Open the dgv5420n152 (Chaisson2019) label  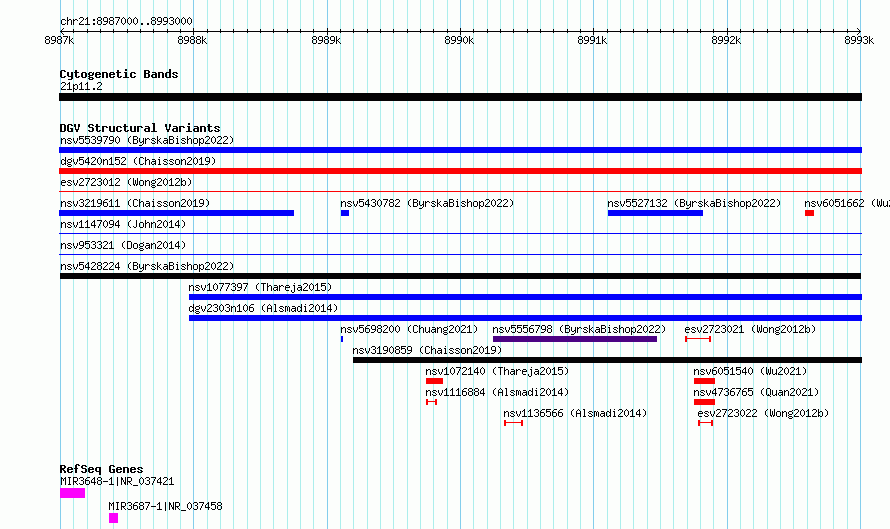point(138,161)
